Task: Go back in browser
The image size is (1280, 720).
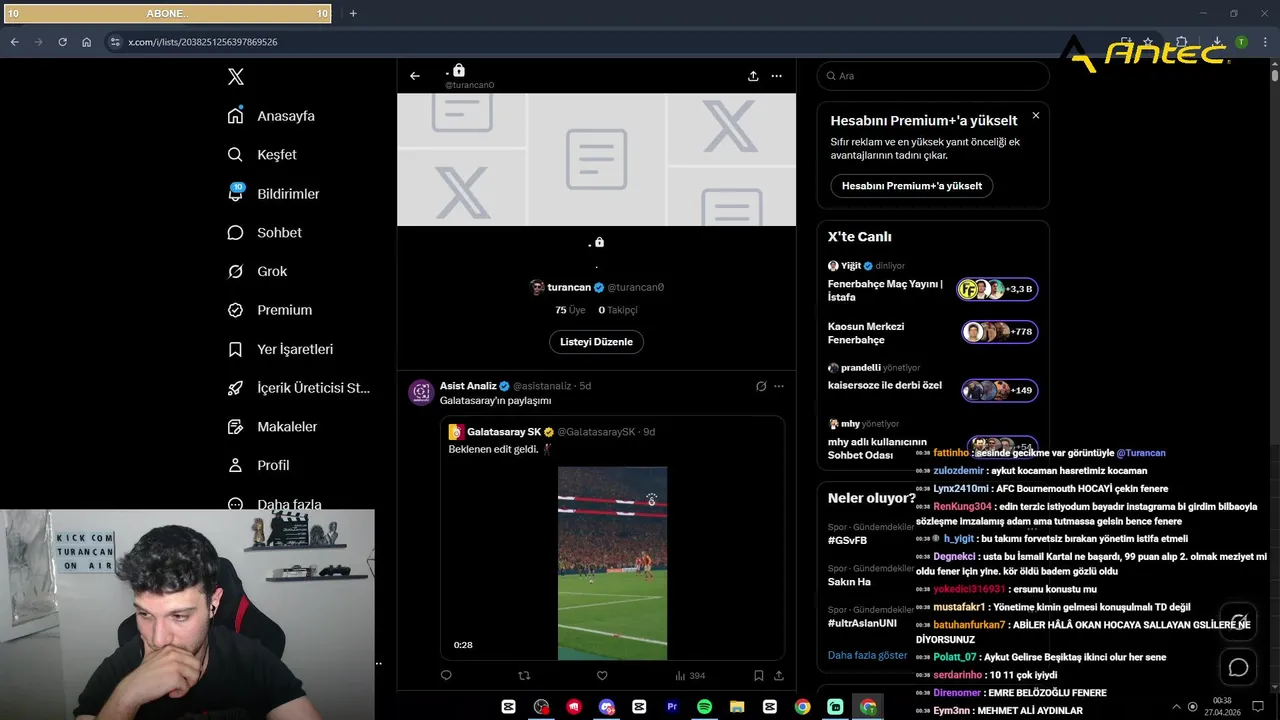Action: (x=14, y=42)
